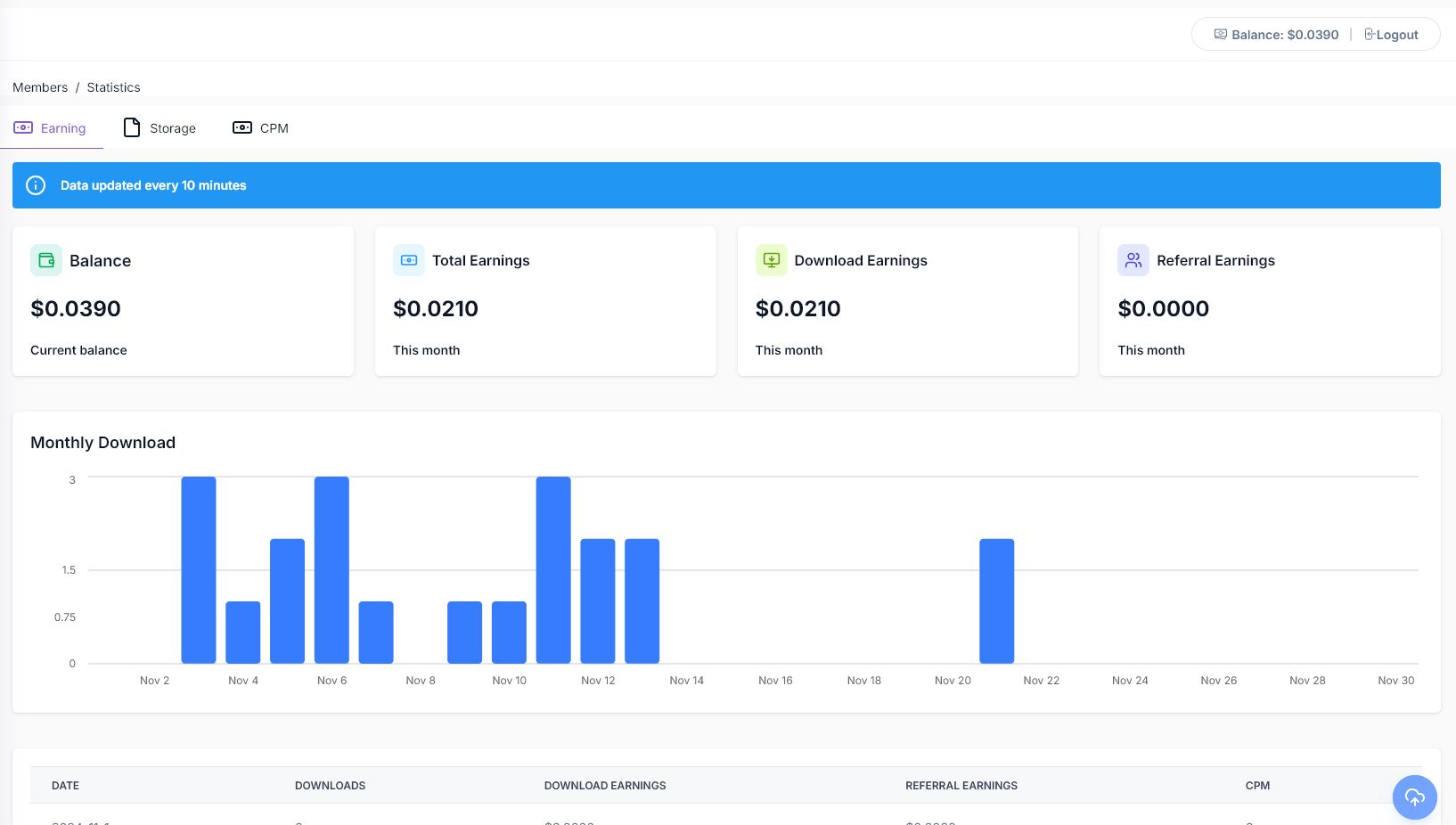This screenshot has width=1456, height=825.
Task: Click the Nov 21 chart bar
Action: [997, 601]
